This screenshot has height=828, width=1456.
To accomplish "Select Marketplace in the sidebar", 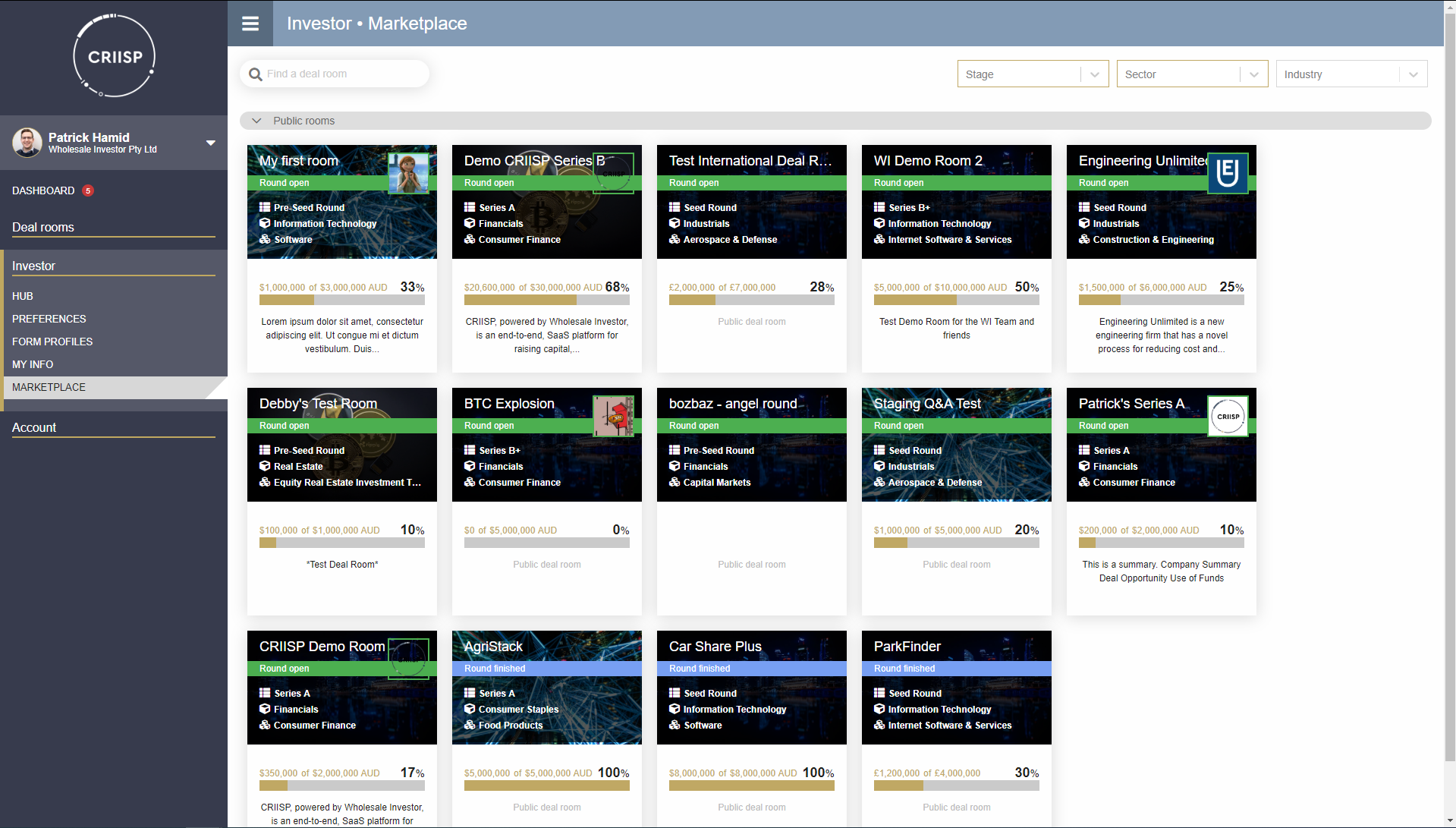I will point(114,387).
